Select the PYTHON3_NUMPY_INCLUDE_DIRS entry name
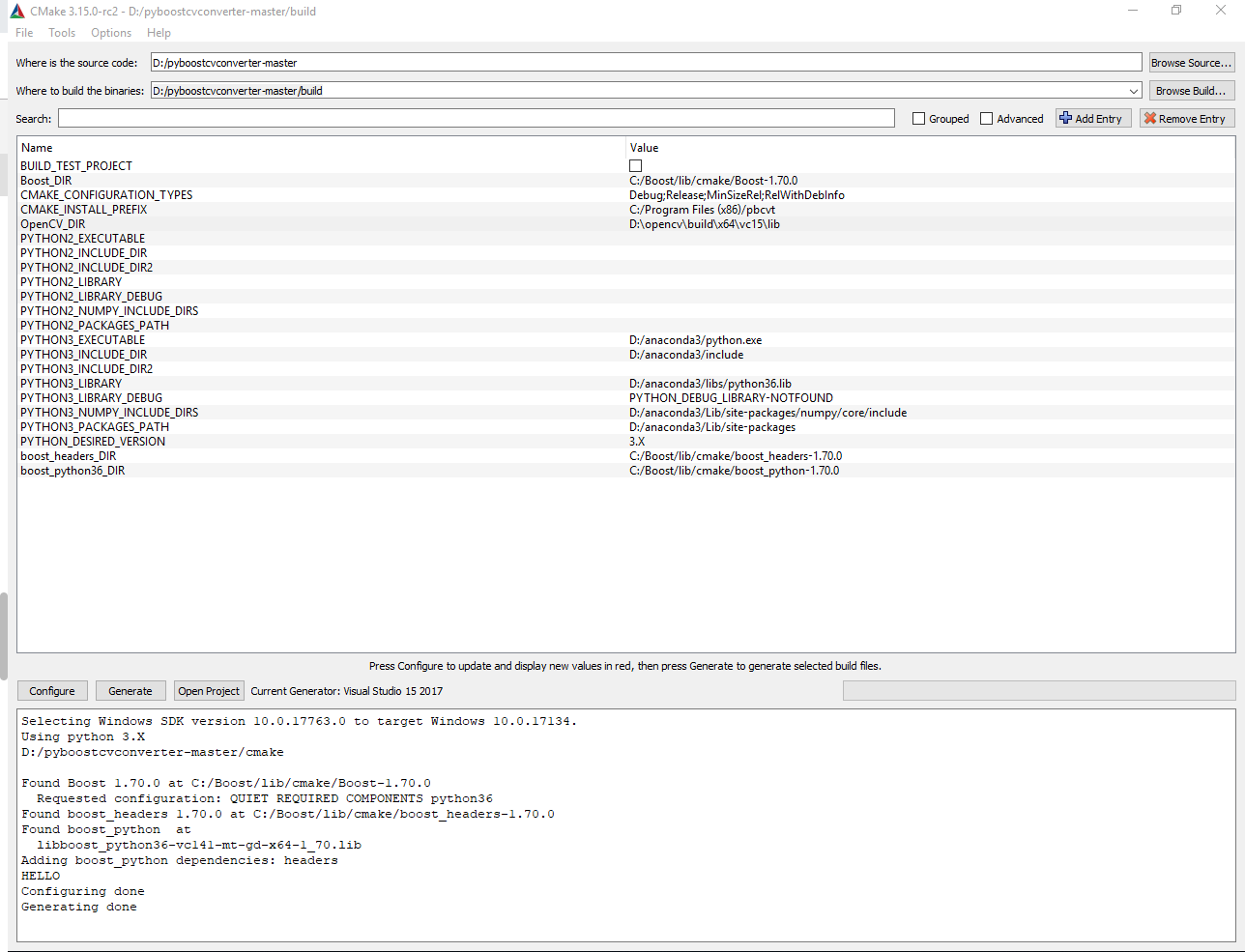Image resolution: width=1245 pixels, height=952 pixels. 109,413
